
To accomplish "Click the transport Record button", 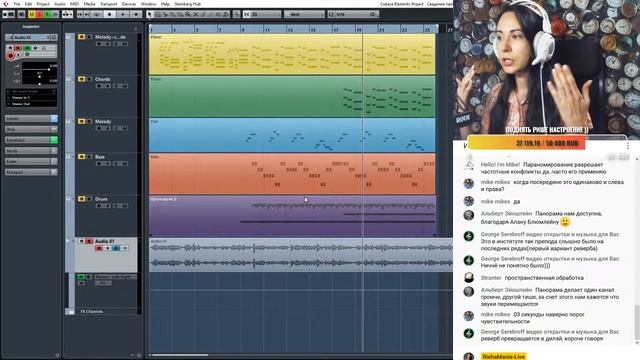I will pos(137,14).
